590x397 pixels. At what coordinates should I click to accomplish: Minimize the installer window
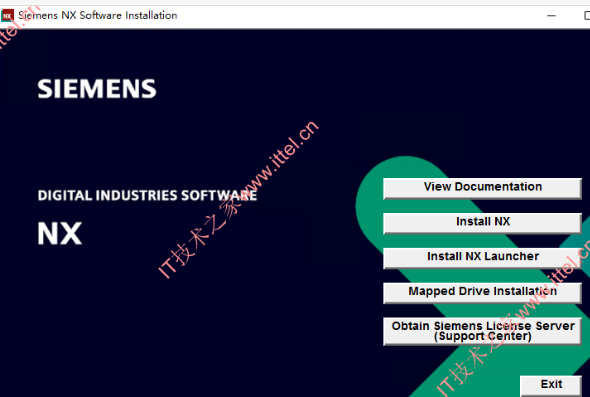(x=551, y=15)
